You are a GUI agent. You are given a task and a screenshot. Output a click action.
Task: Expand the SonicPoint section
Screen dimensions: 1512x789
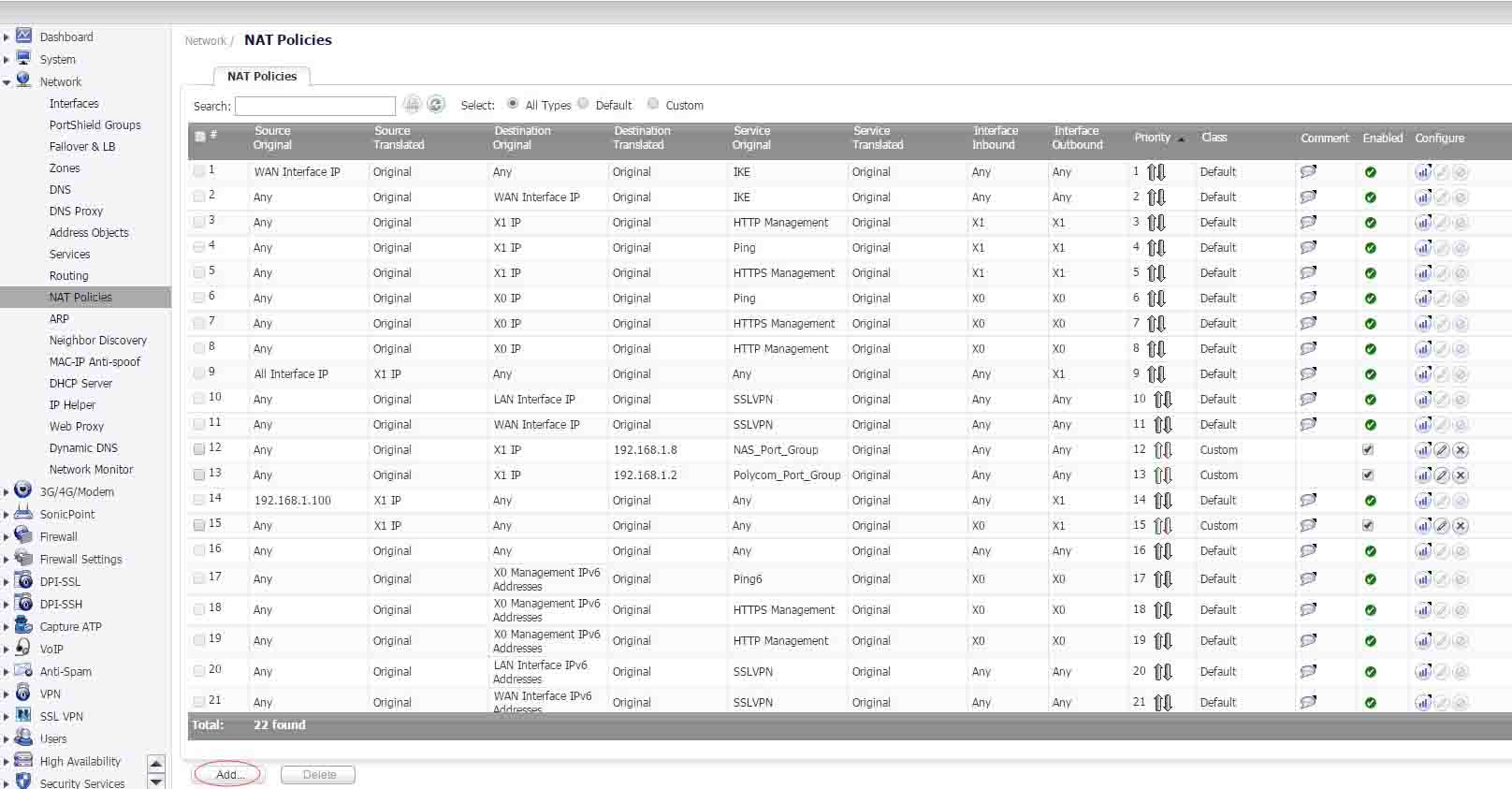click(7, 515)
